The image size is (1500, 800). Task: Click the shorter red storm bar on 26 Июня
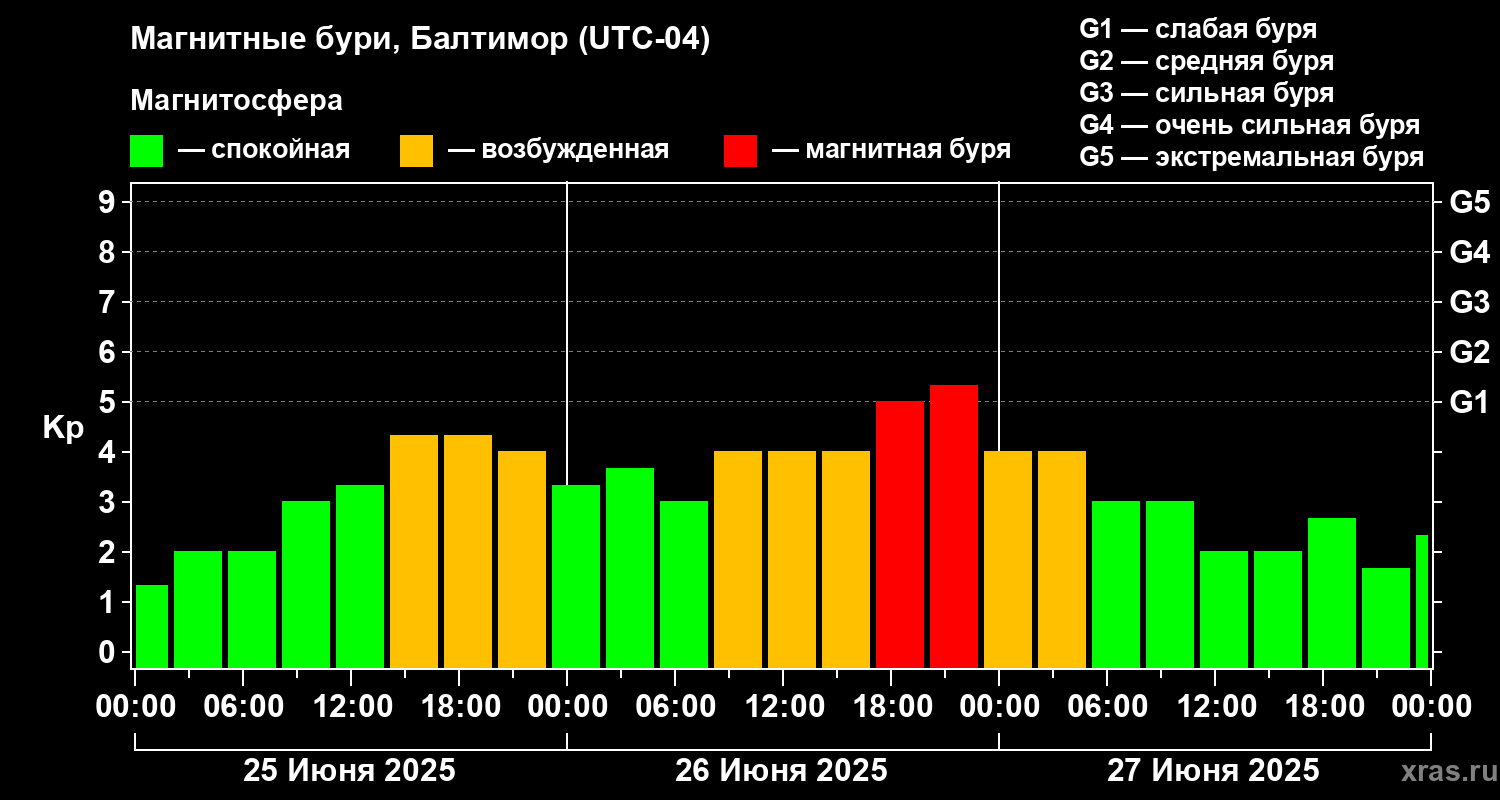tap(900, 534)
